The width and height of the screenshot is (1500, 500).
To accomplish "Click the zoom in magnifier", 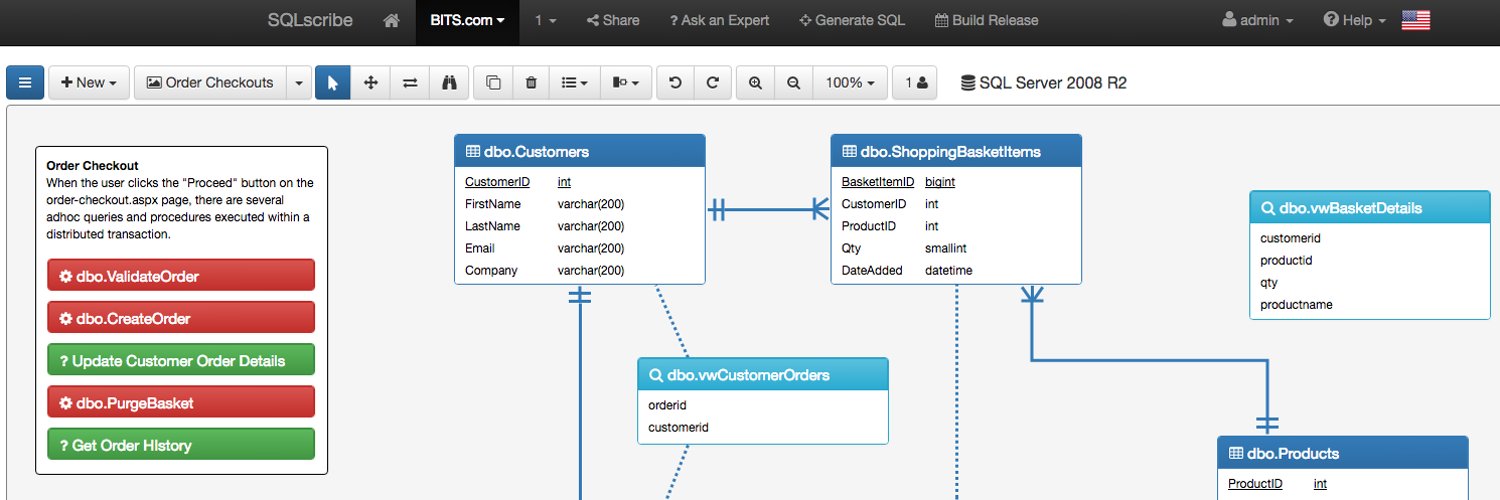I will [x=755, y=83].
